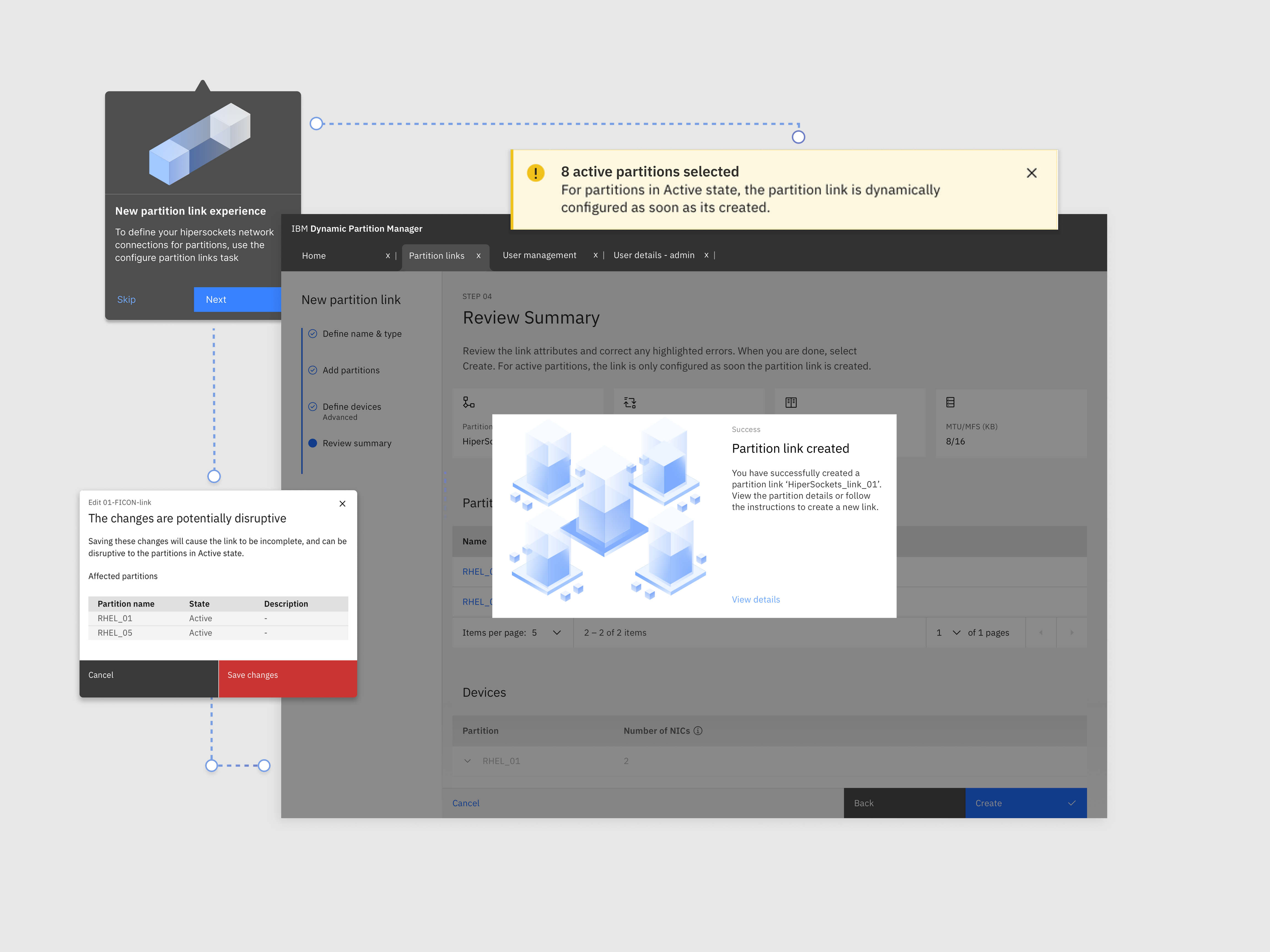
Task: Click the partition link type card icon
Action: tap(469, 402)
